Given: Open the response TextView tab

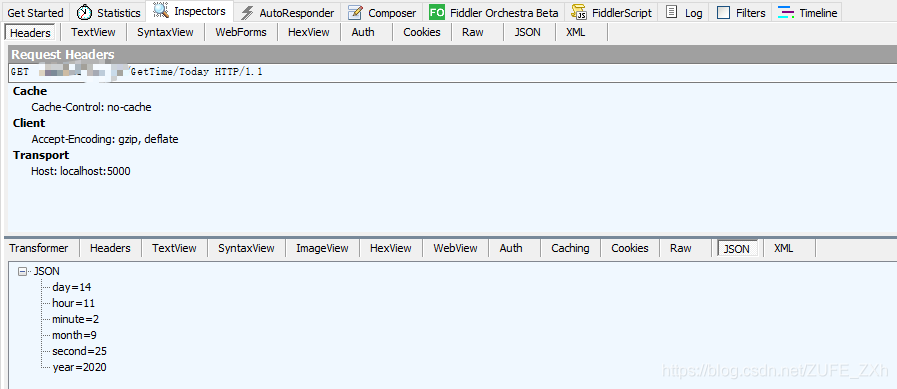Looking at the screenshot, I should coord(174,248).
